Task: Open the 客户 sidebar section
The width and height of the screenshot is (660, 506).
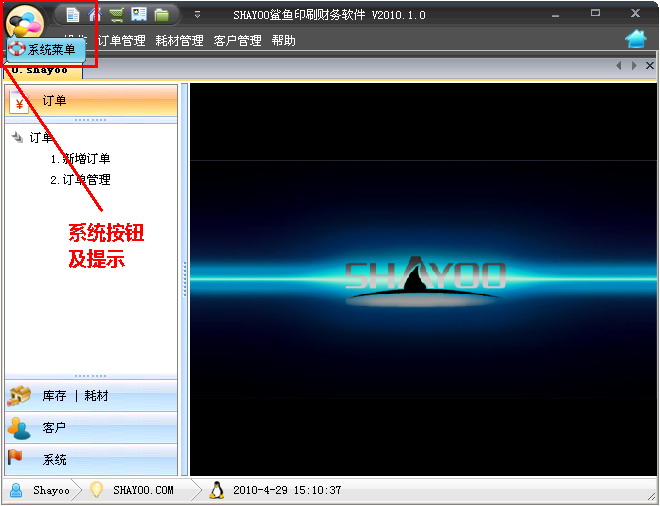Action: tap(91, 428)
